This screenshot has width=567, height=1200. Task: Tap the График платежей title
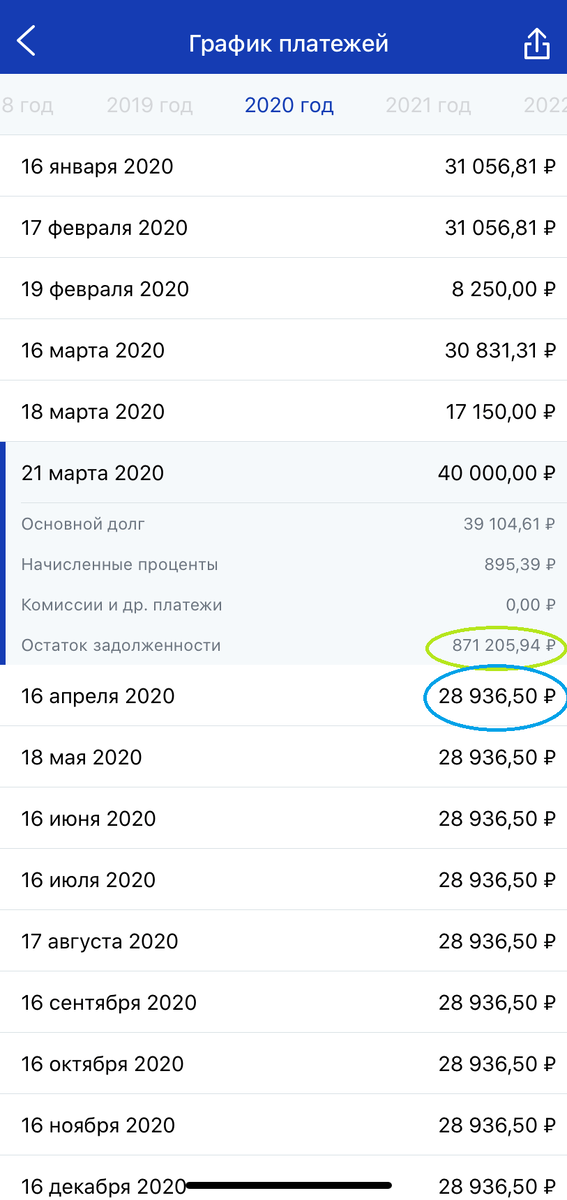[288, 44]
